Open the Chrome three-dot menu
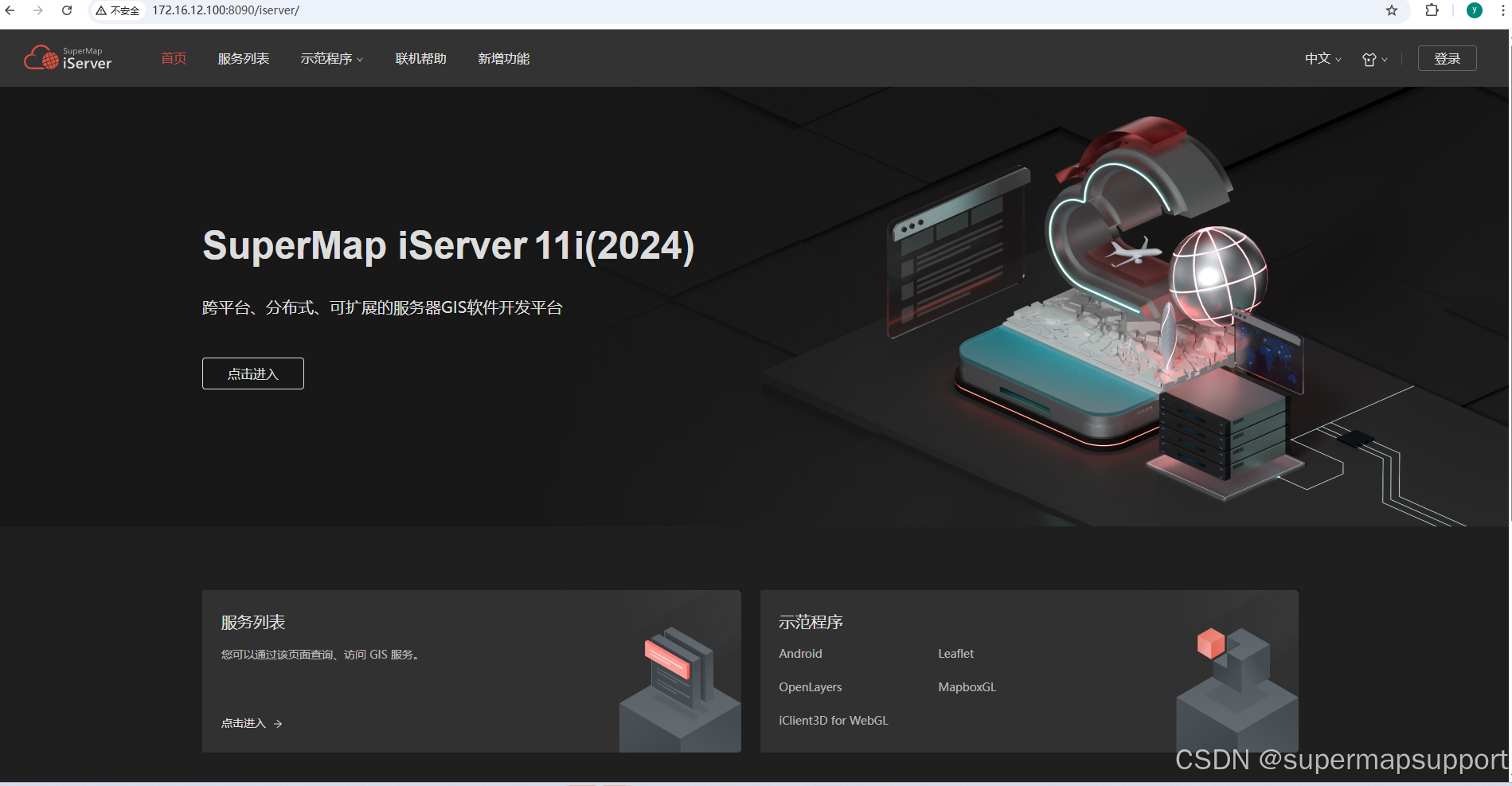1512x786 pixels. click(1503, 10)
